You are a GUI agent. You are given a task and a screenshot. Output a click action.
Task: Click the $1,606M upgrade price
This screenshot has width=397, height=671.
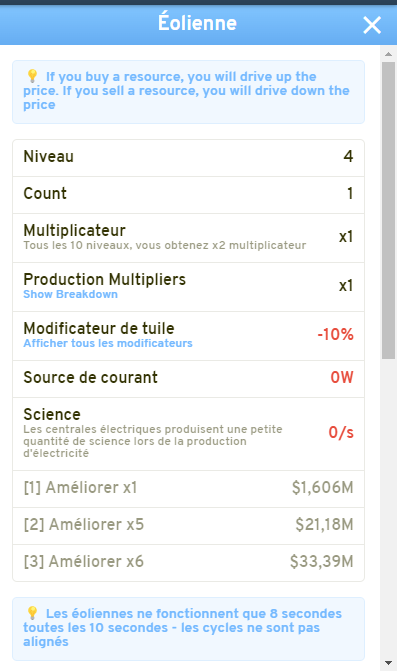[323, 487]
